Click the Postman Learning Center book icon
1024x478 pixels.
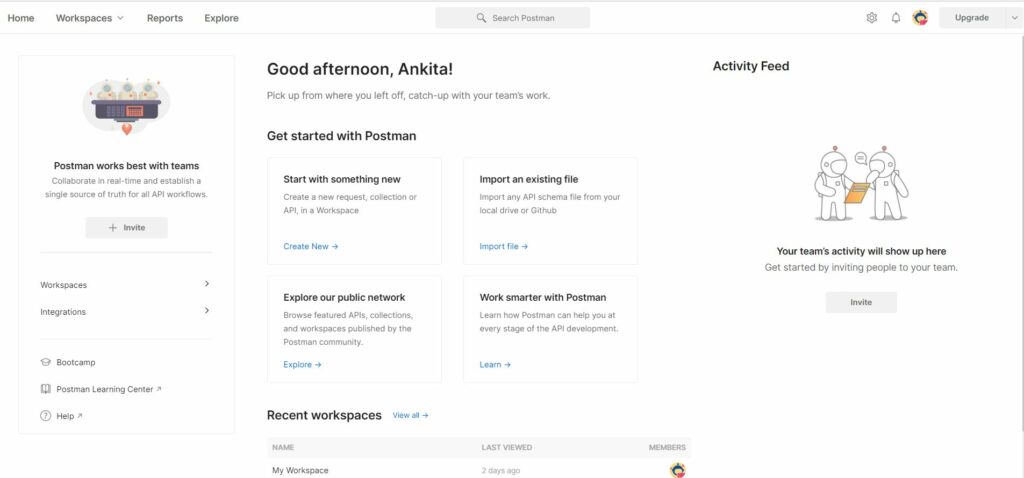point(46,389)
